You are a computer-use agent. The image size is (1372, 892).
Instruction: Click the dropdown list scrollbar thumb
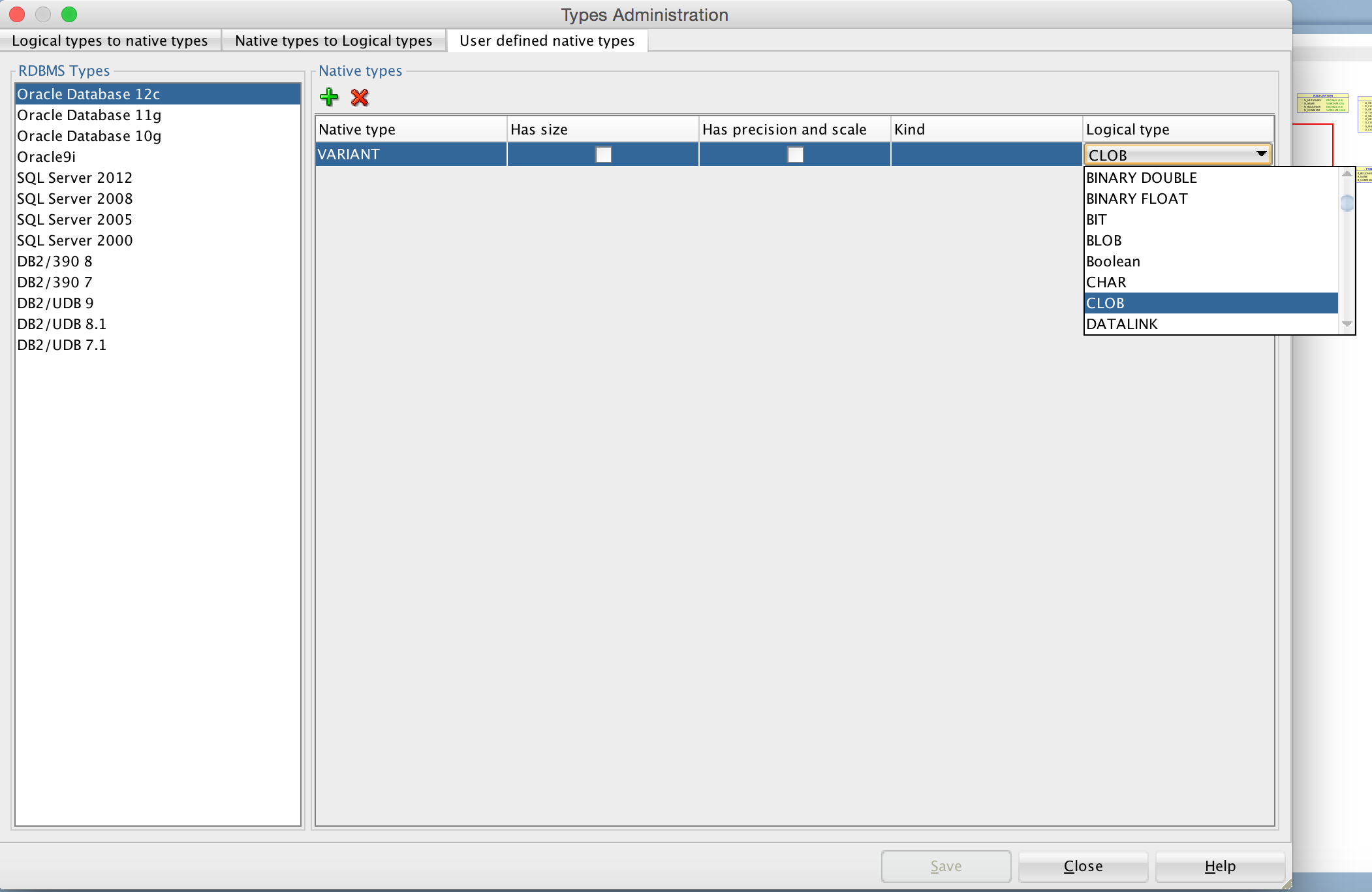[1347, 203]
